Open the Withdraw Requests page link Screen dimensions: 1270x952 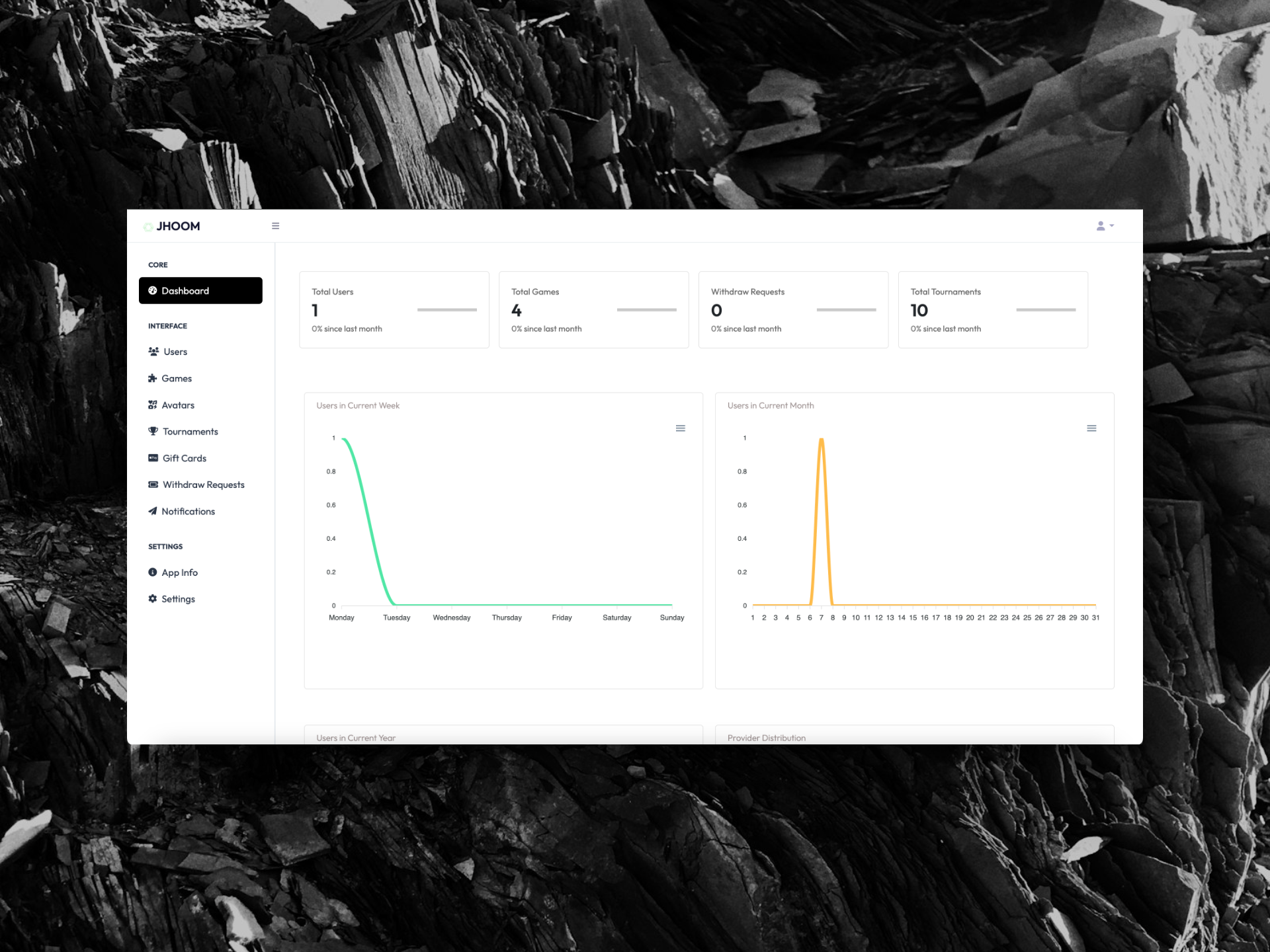pyautogui.click(x=204, y=485)
